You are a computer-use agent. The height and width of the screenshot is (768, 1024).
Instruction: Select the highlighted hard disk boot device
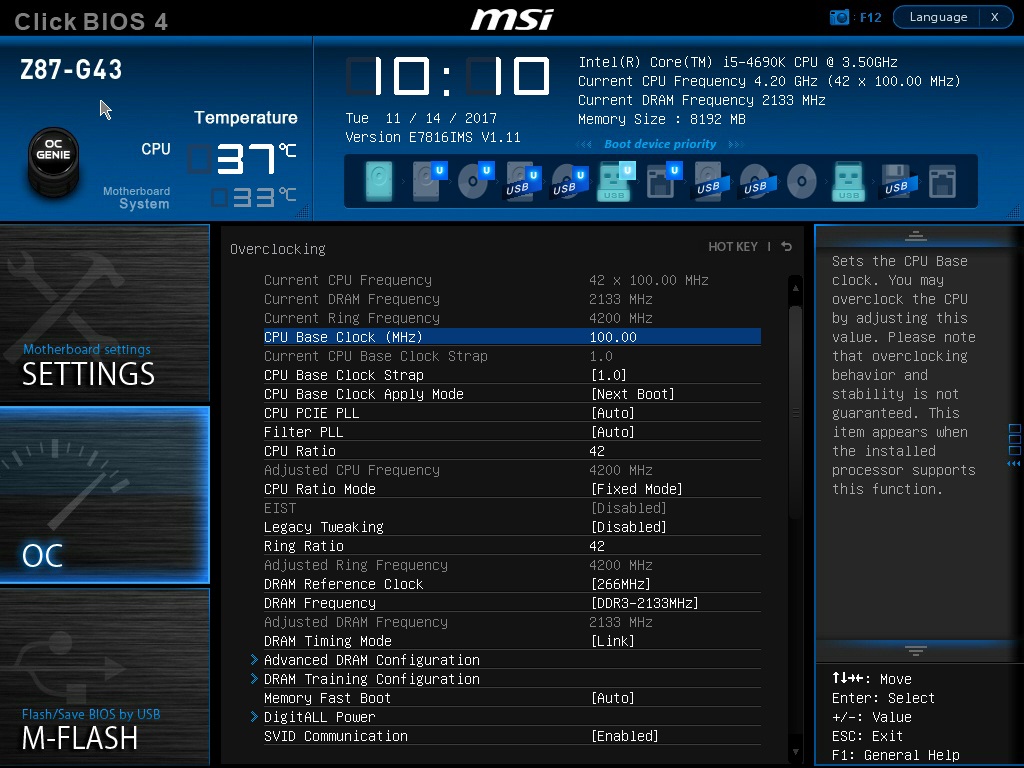[x=379, y=181]
